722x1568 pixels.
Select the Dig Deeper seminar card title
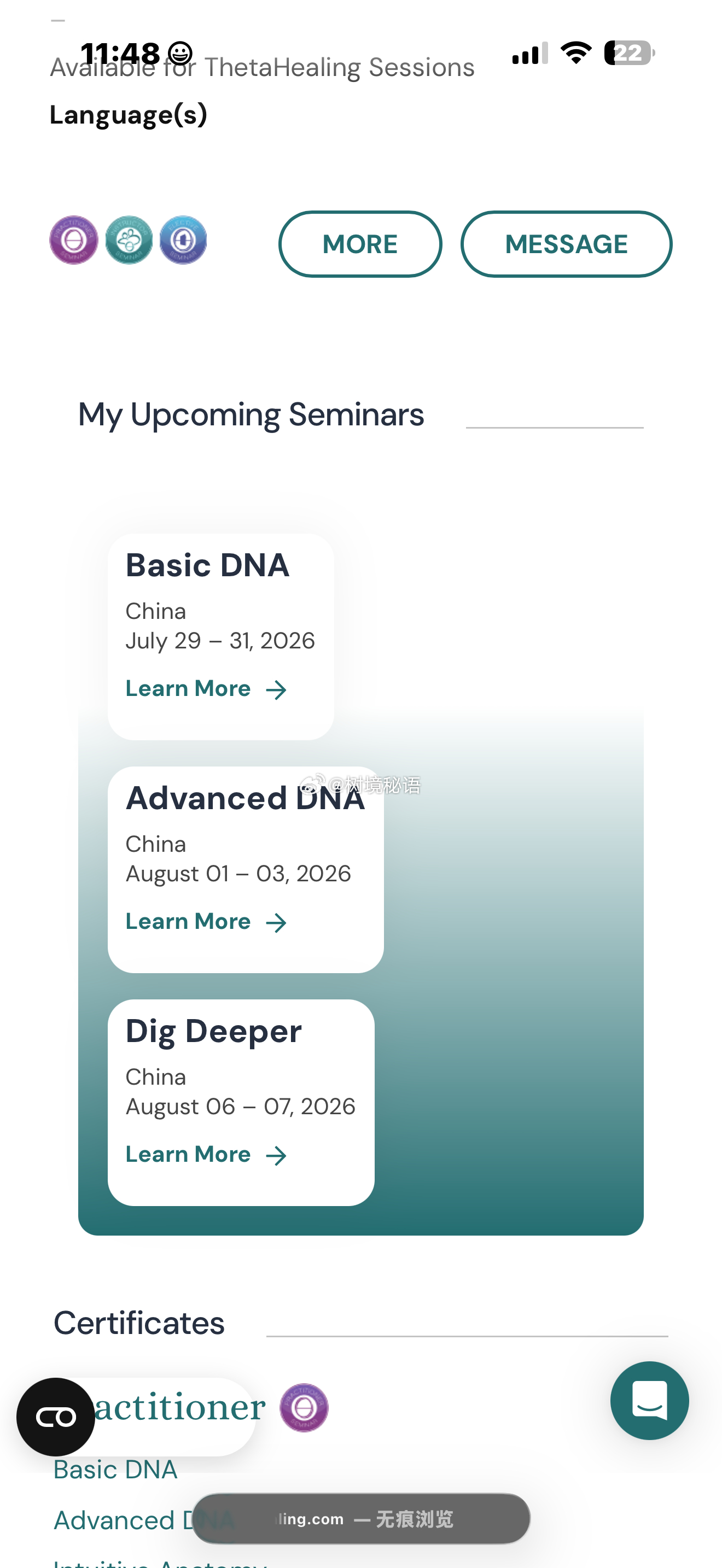click(x=214, y=1032)
